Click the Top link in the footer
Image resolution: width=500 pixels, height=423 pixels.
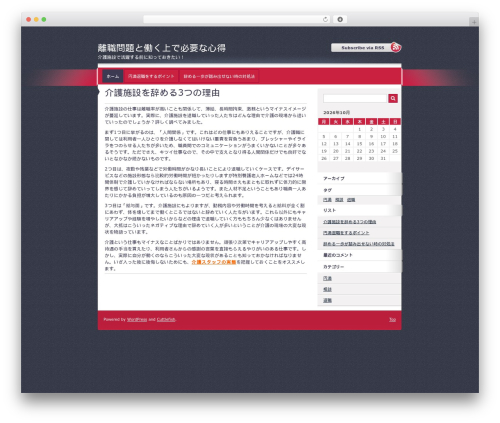click(x=392, y=320)
